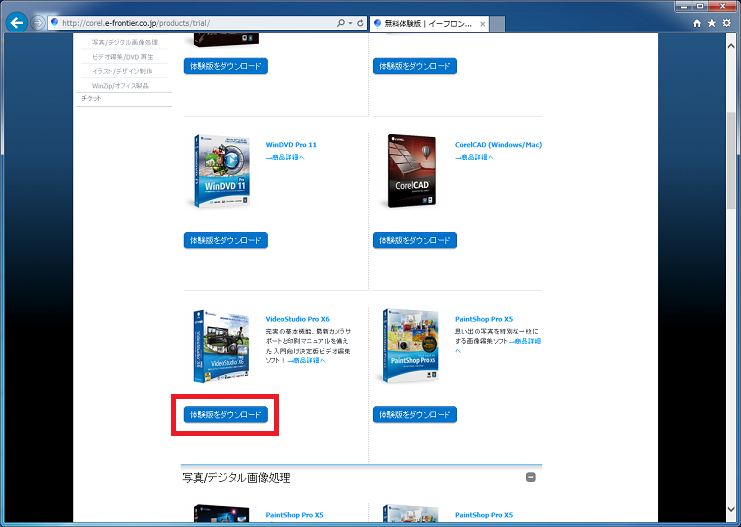This screenshot has width=741, height=527.
Task: Click the CorelCAD box image
Action: (x=411, y=171)
